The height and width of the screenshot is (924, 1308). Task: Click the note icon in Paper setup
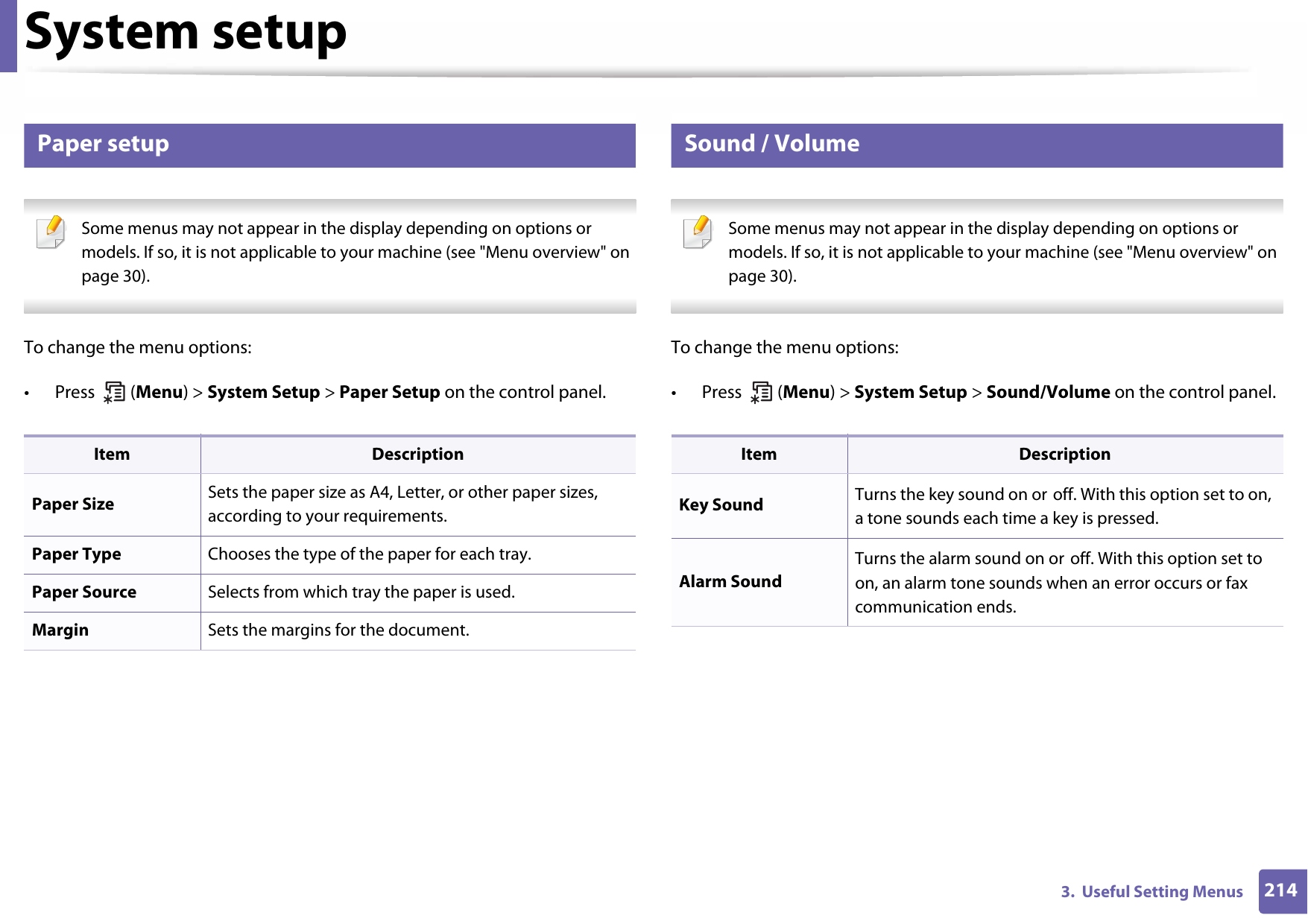[x=51, y=232]
